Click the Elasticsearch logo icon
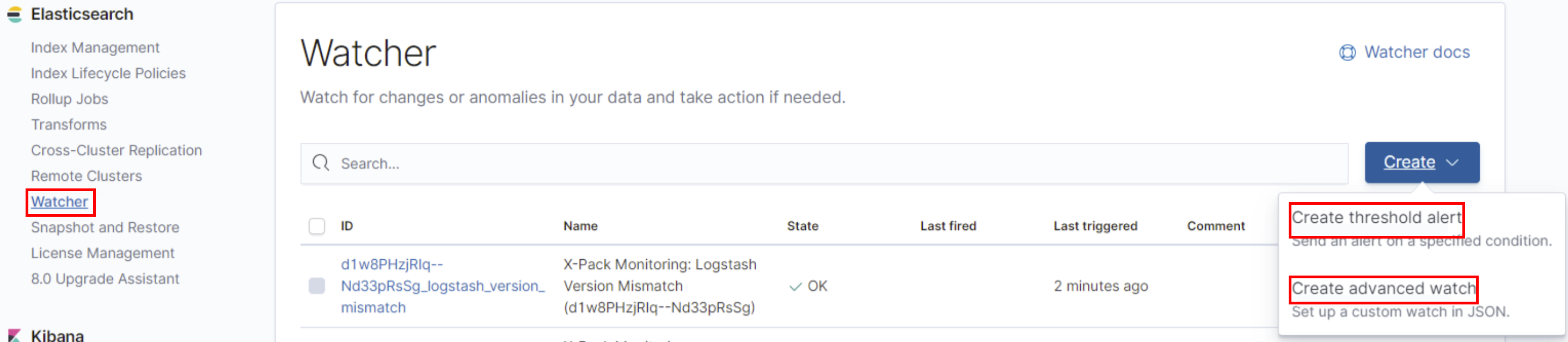Image resolution: width=1568 pixels, height=342 pixels. pyautogui.click(x=15, y=15)
